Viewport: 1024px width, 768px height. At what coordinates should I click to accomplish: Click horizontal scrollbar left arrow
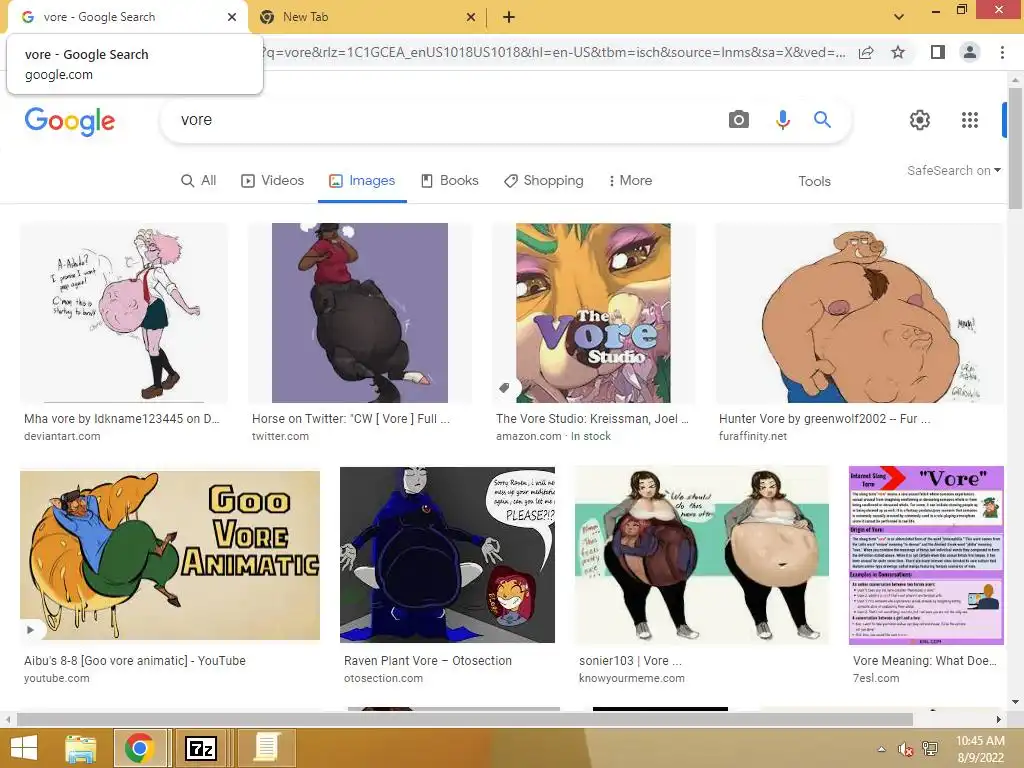(x=8, y=720)
